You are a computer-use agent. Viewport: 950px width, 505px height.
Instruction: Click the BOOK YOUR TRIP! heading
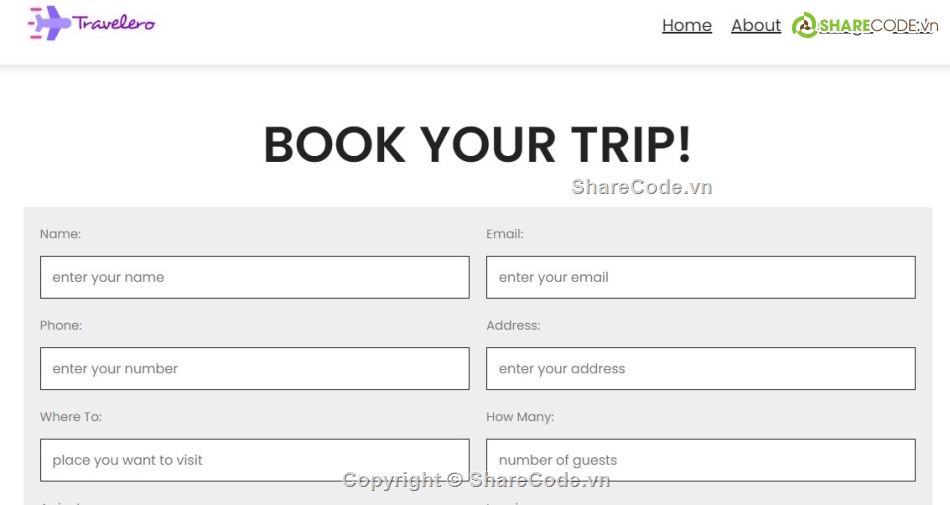[477, 145]
